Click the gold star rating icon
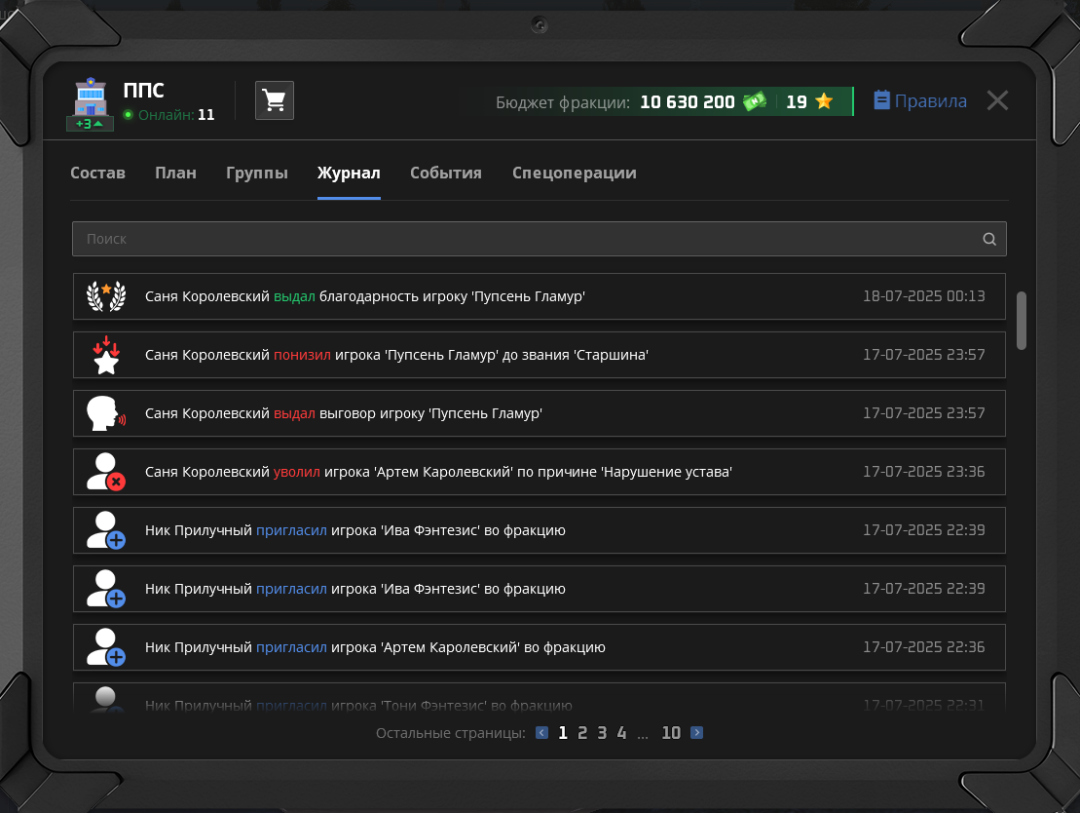Image resolution: width=1080 pixels, height=813 pixels. click(824, 101)
